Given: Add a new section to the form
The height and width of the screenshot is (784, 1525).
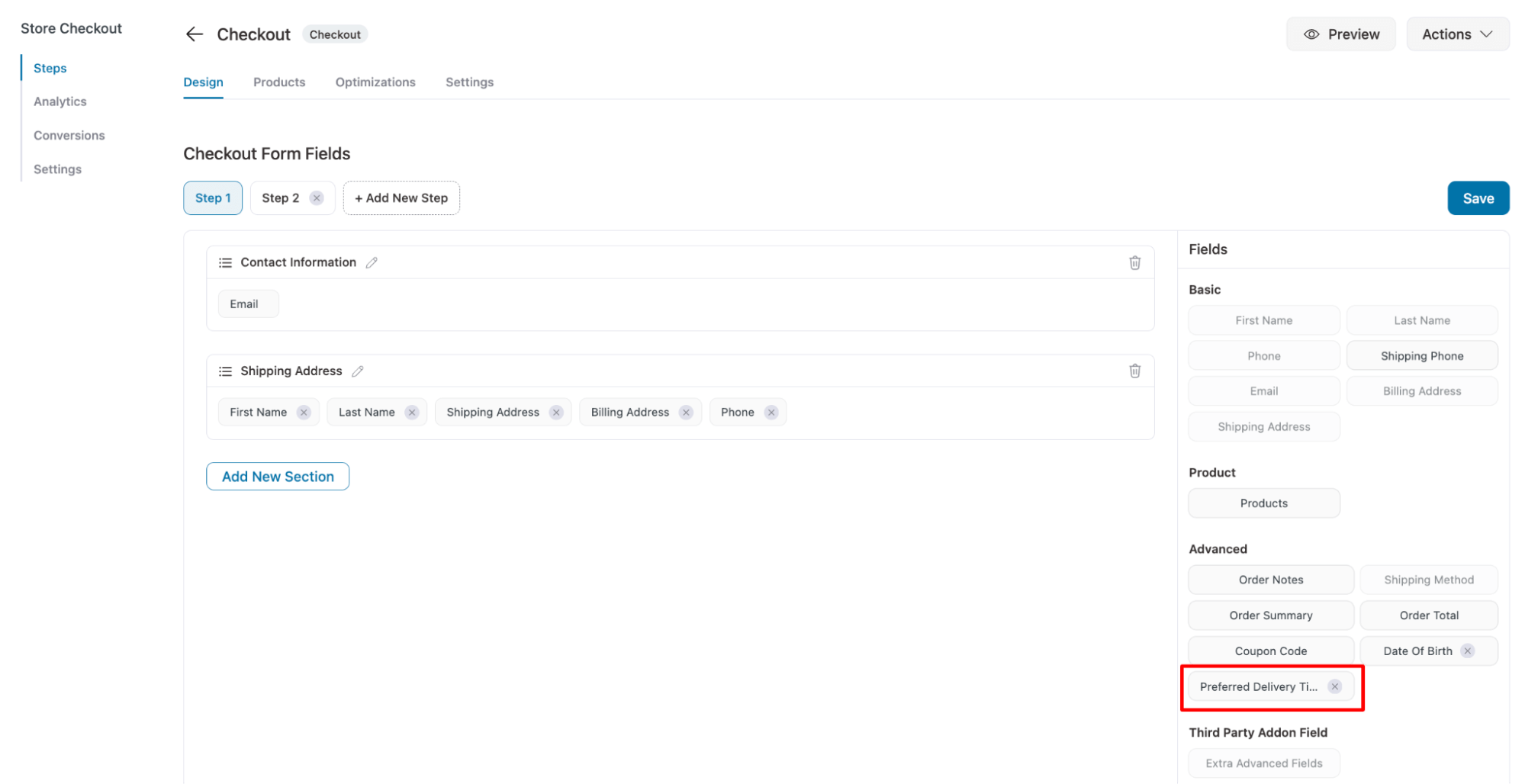Looking at the screenshot, I should coord(278,477).
